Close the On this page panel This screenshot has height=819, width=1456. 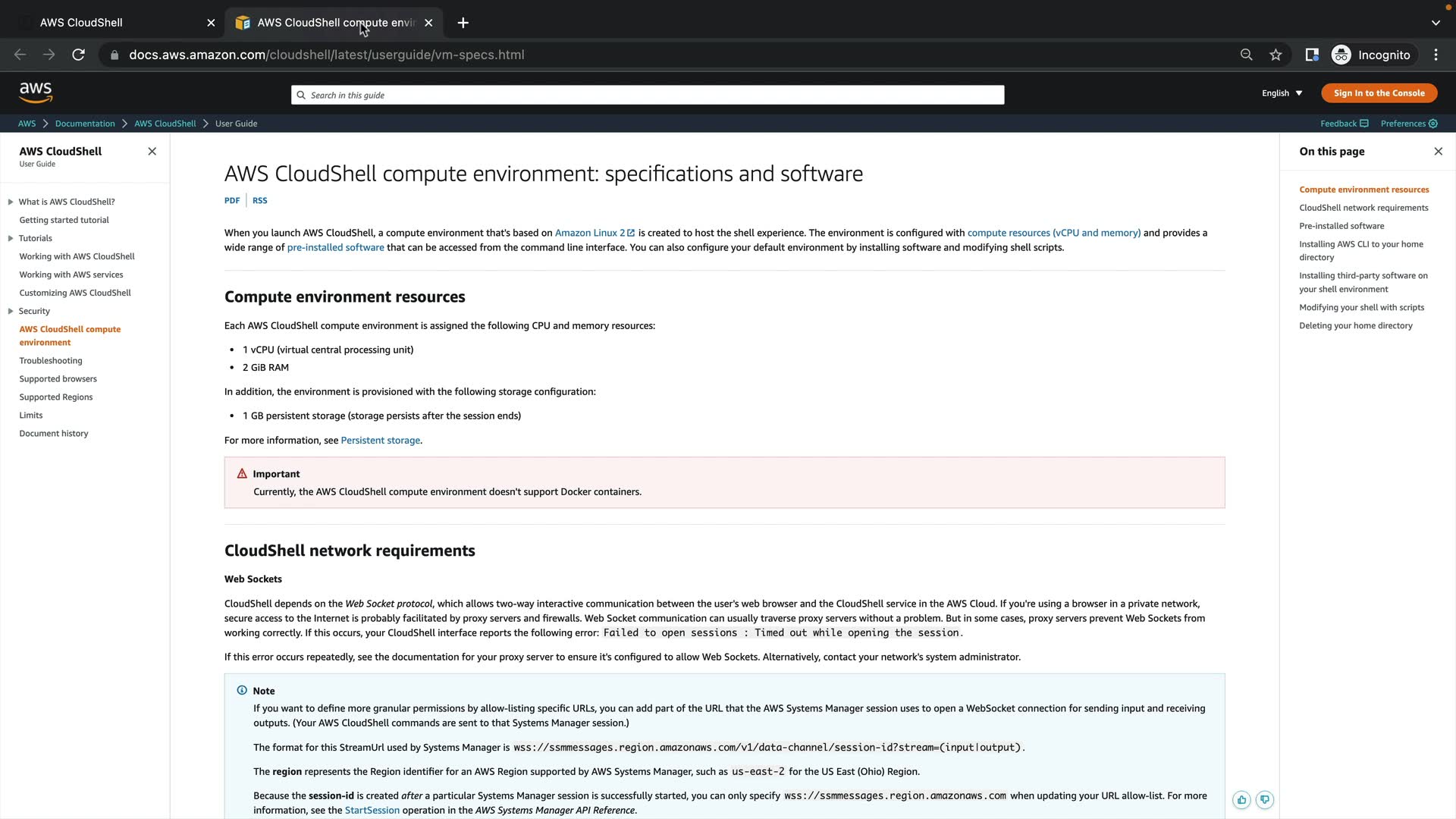click(1438, 152)
